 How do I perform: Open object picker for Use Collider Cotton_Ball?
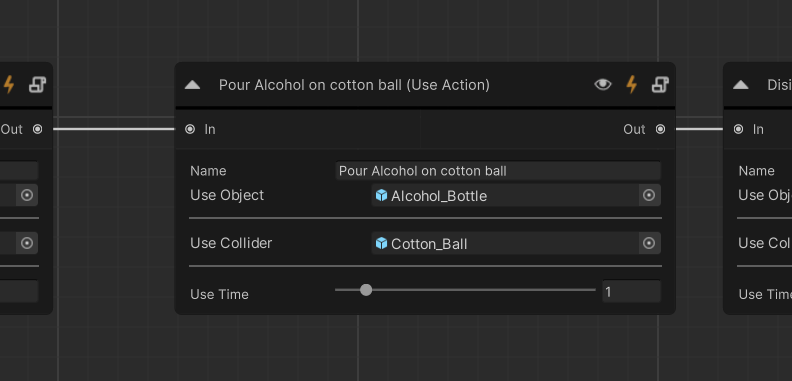click(x=650, y=244)
